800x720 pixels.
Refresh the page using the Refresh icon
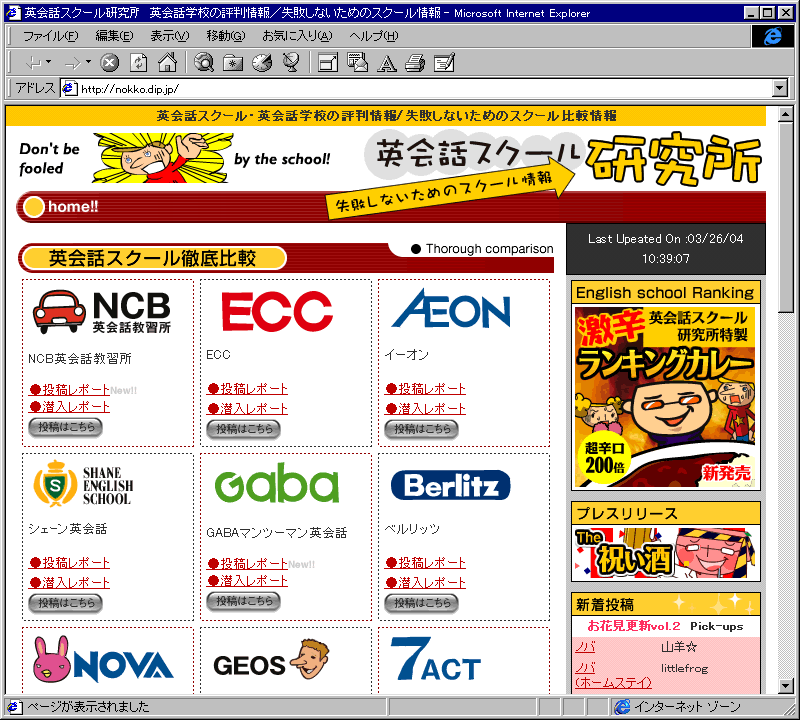(139, 63)
